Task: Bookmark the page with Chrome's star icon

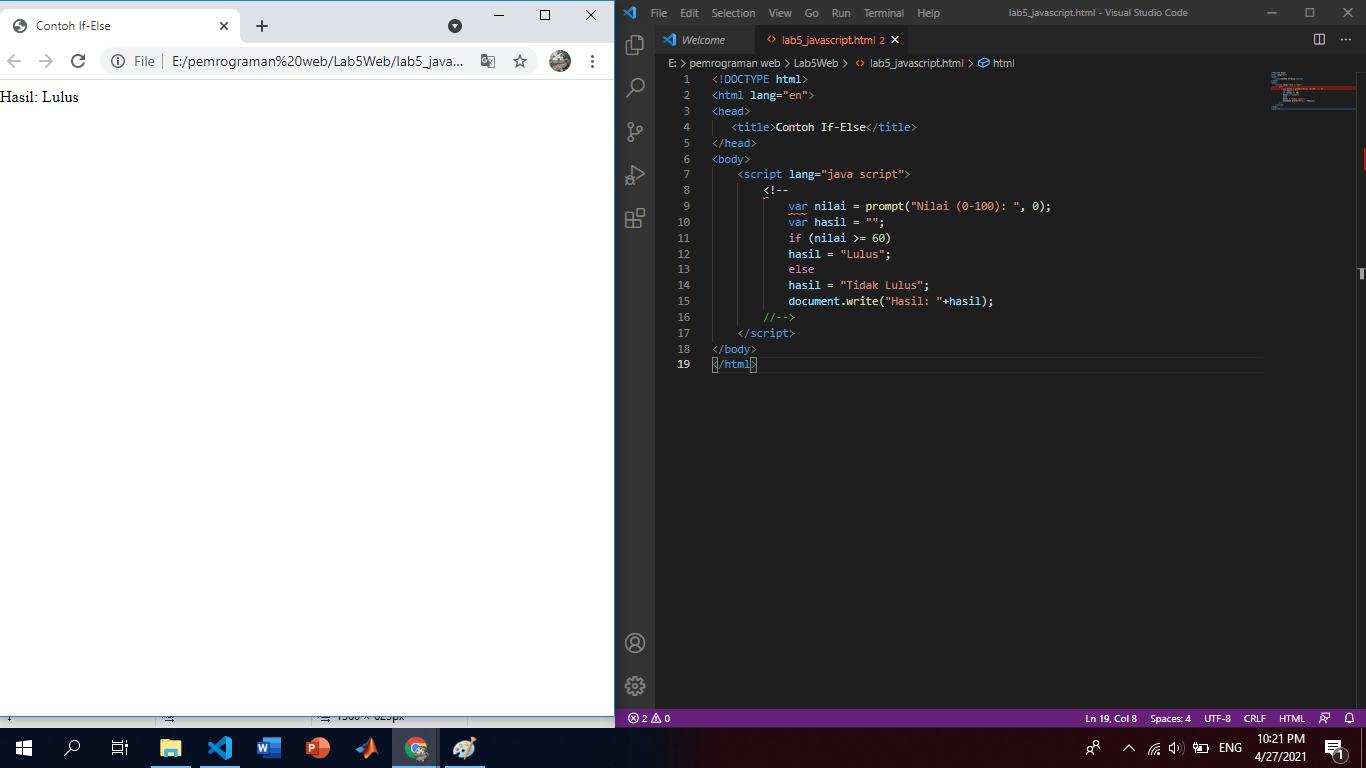Action: coord(519,61)
